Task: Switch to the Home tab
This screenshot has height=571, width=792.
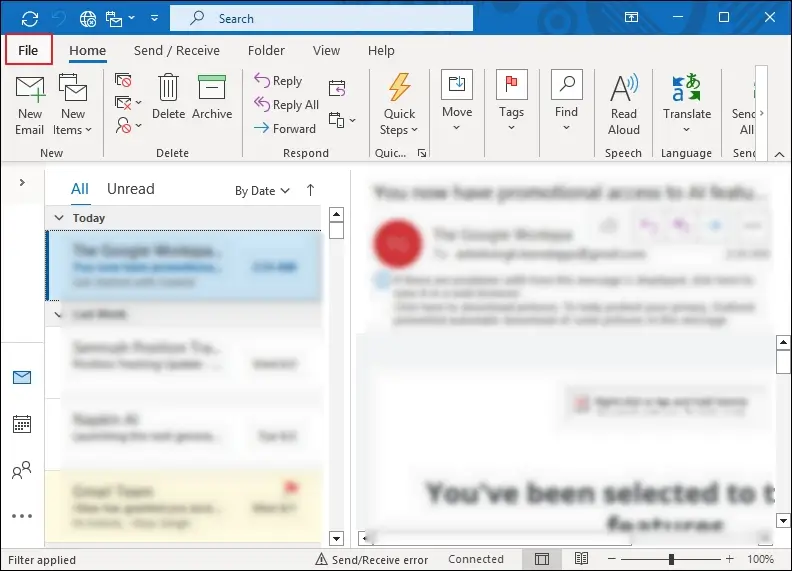Action: pyautogui.click(x=87, y=51)
